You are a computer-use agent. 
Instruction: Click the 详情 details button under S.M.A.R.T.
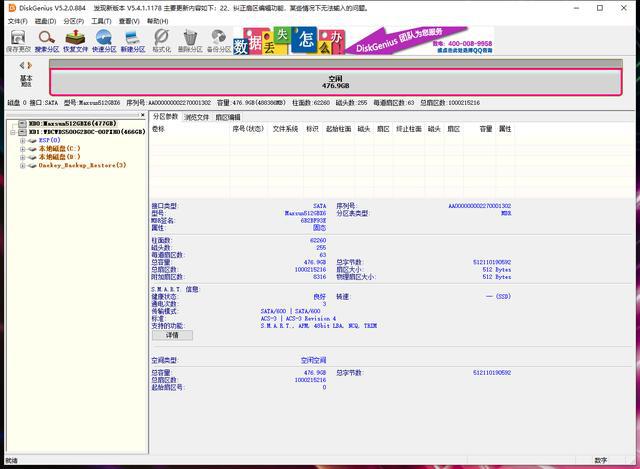point(172,335)
